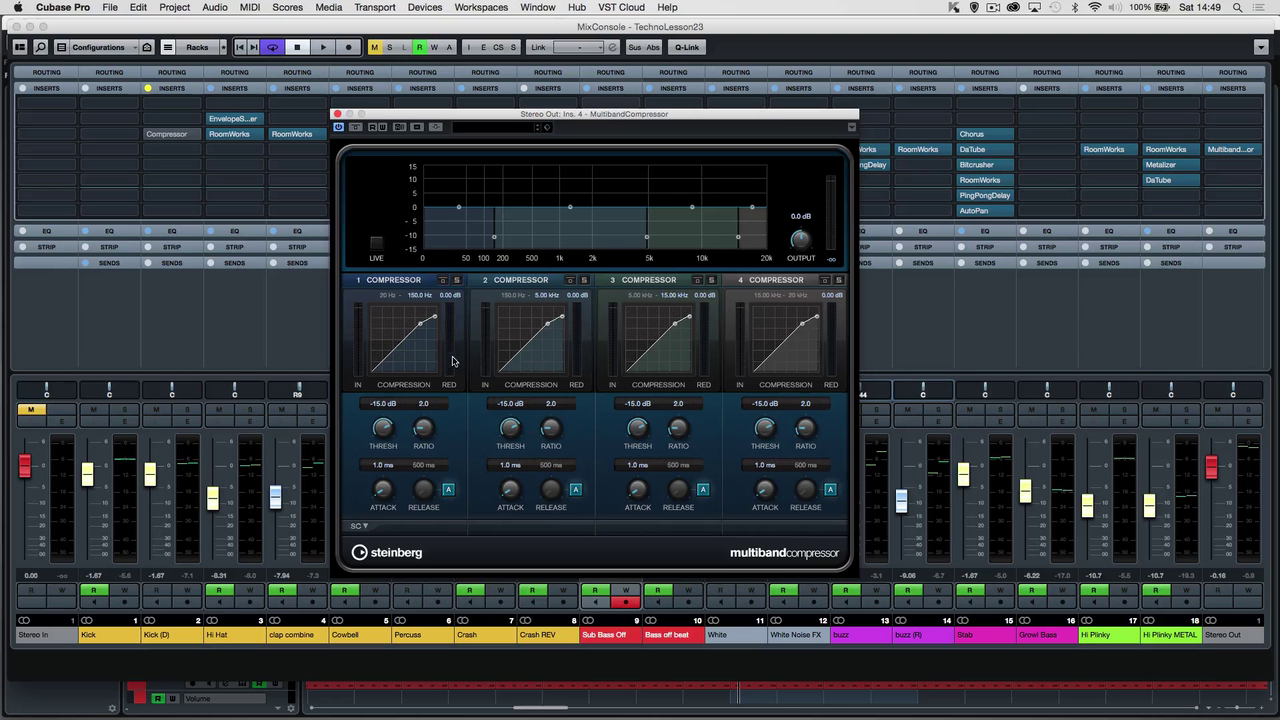Open the Wi-Fi status menu icon
This screenshot has width=1280, height=720.
click(1095, 7)
